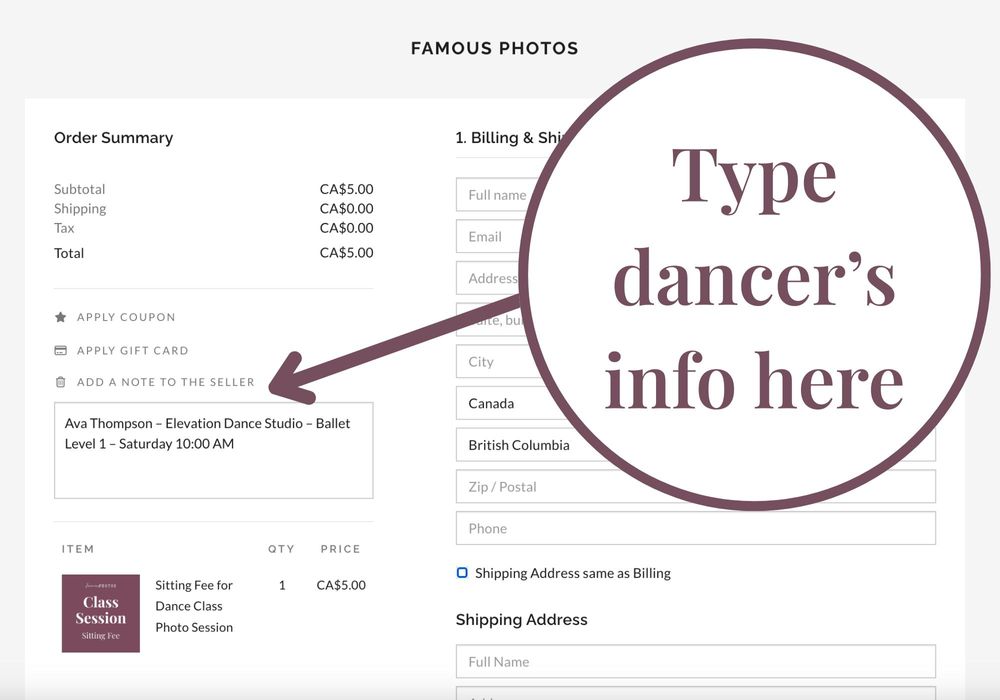
Task: Open the Apply Coupon text link
Action: pos(126,317)
